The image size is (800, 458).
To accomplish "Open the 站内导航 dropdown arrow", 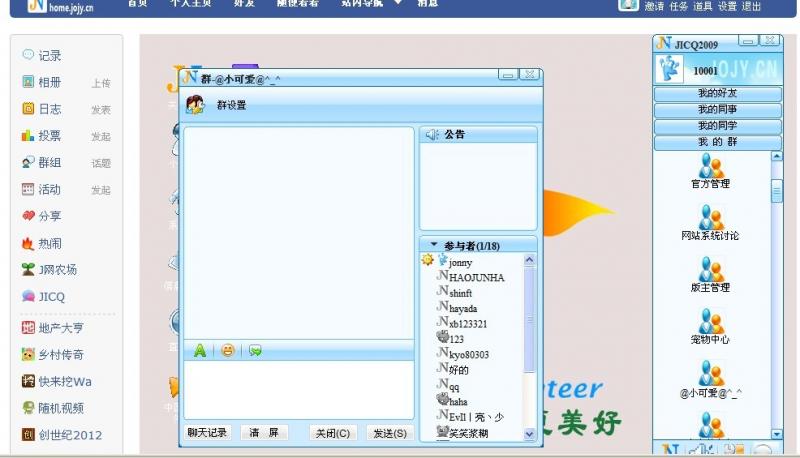I will pyautogui.click(x=398, y=3).
